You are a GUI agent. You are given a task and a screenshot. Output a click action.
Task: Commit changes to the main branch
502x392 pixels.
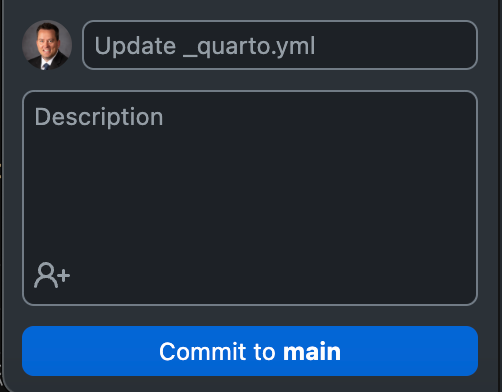[x=250, y=351]
